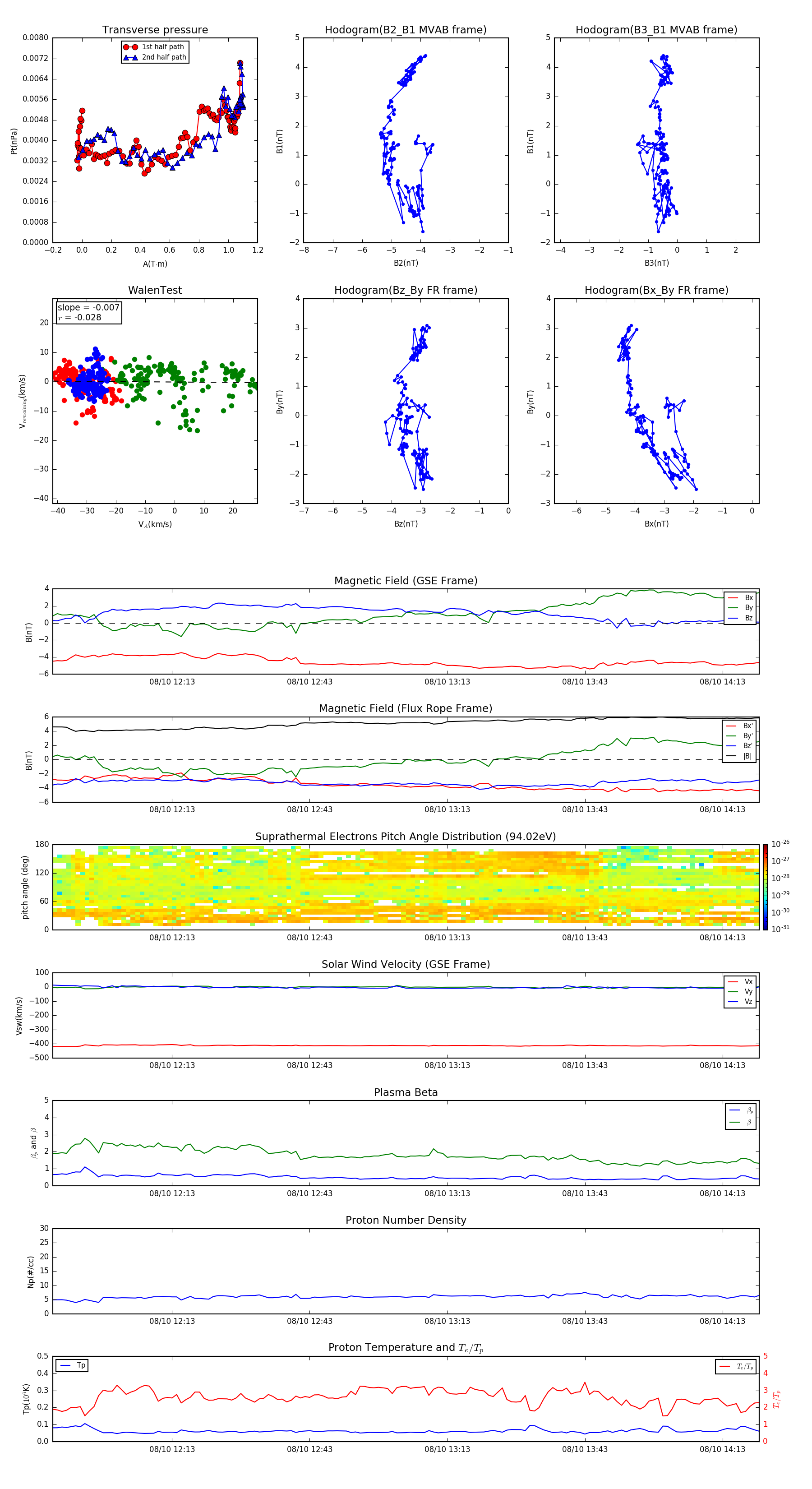Click the 'A(T·m)' x-axis label
This screenshot has height=1489, width=812.
pos(155,264)
